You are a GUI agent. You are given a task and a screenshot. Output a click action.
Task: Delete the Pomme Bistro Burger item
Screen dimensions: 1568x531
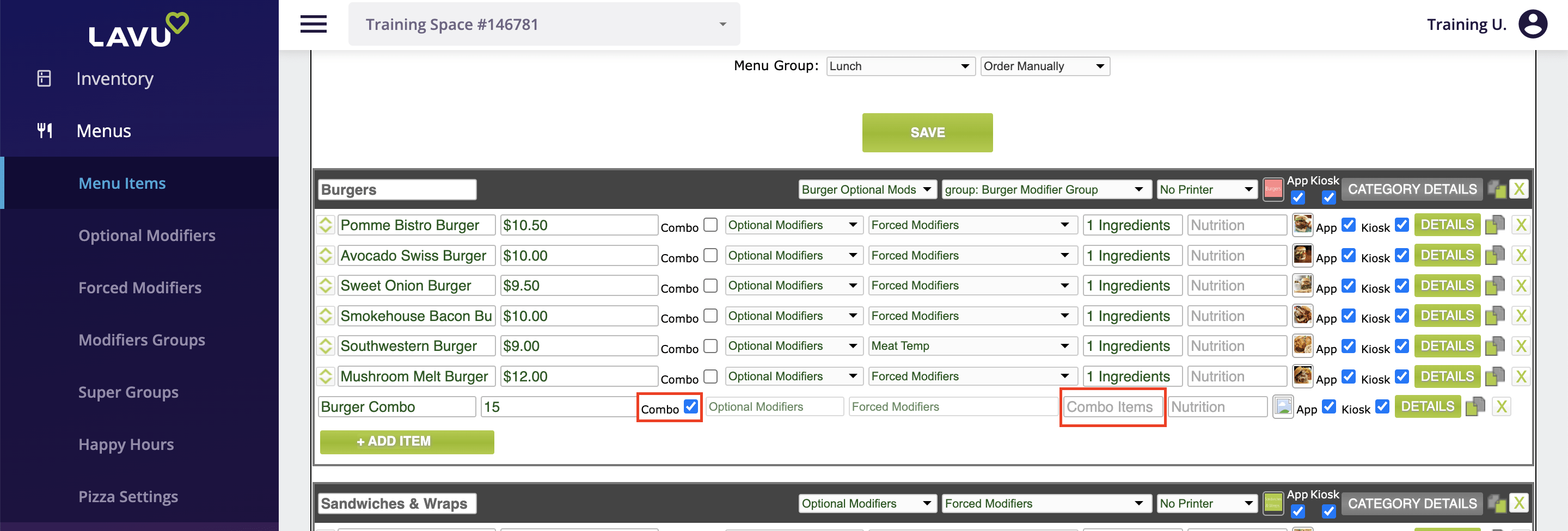(x=1521, y=225)
